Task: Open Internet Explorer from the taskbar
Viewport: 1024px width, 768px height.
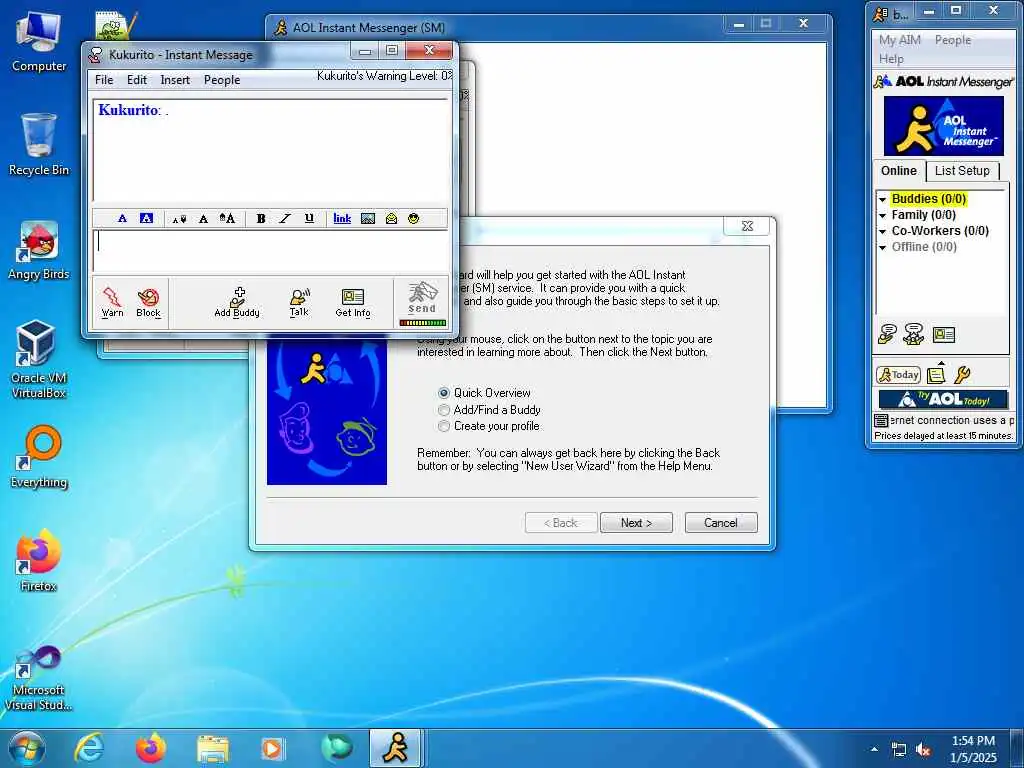Action: click(x=88, y=748)
